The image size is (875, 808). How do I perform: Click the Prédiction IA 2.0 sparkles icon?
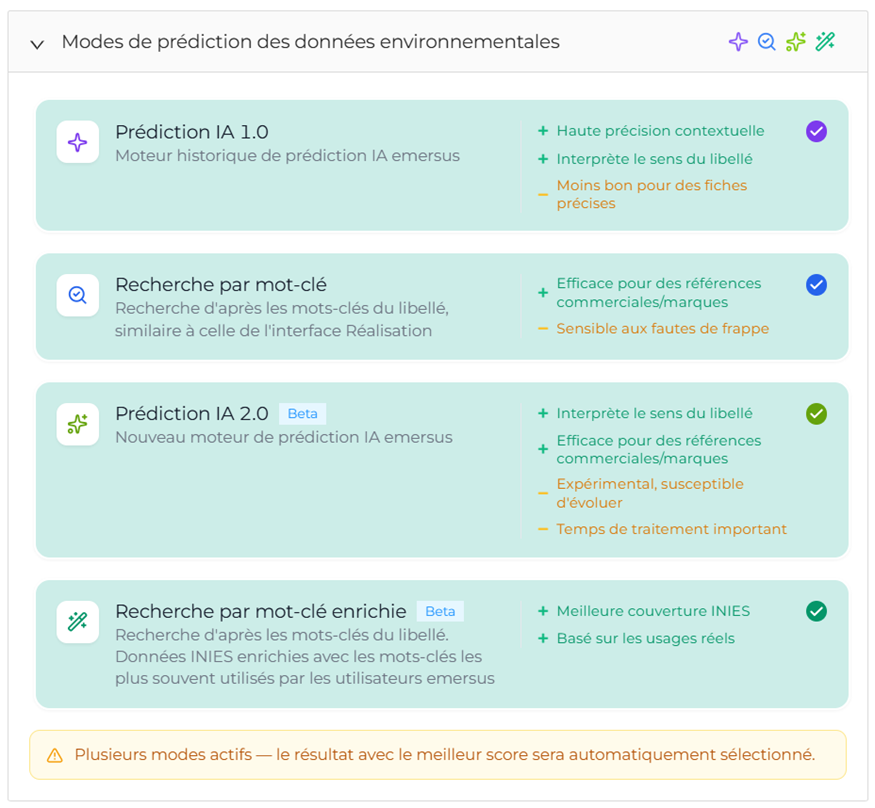[78, 424]
